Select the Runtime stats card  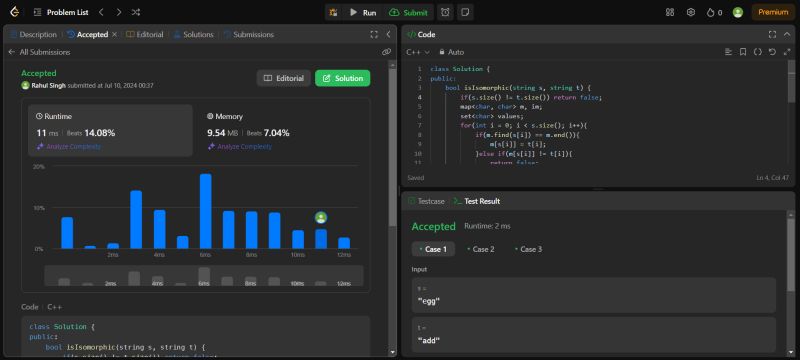click(x=111, y=131)
